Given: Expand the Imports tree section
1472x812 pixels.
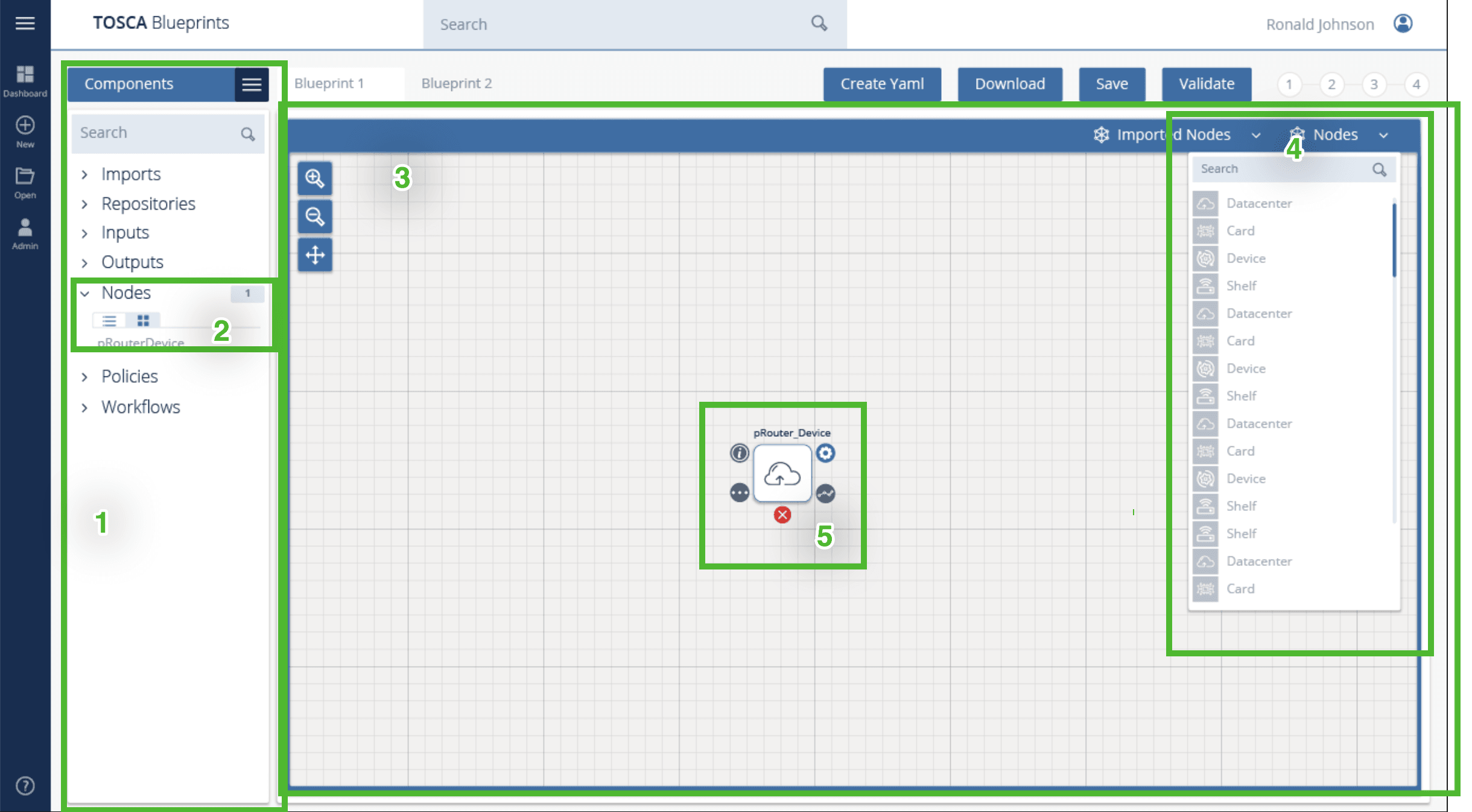Looking at the screenshot, I should [x=85, y=174].
